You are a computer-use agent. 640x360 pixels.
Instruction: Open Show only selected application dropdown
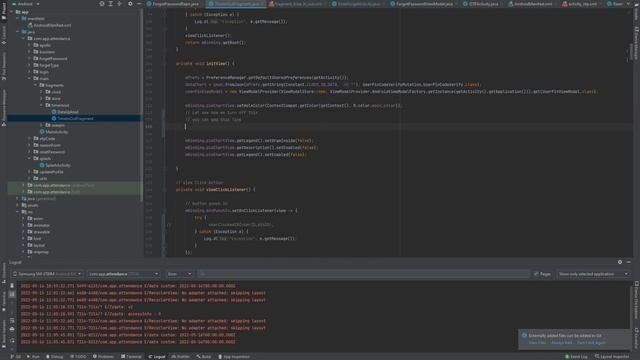593,274
